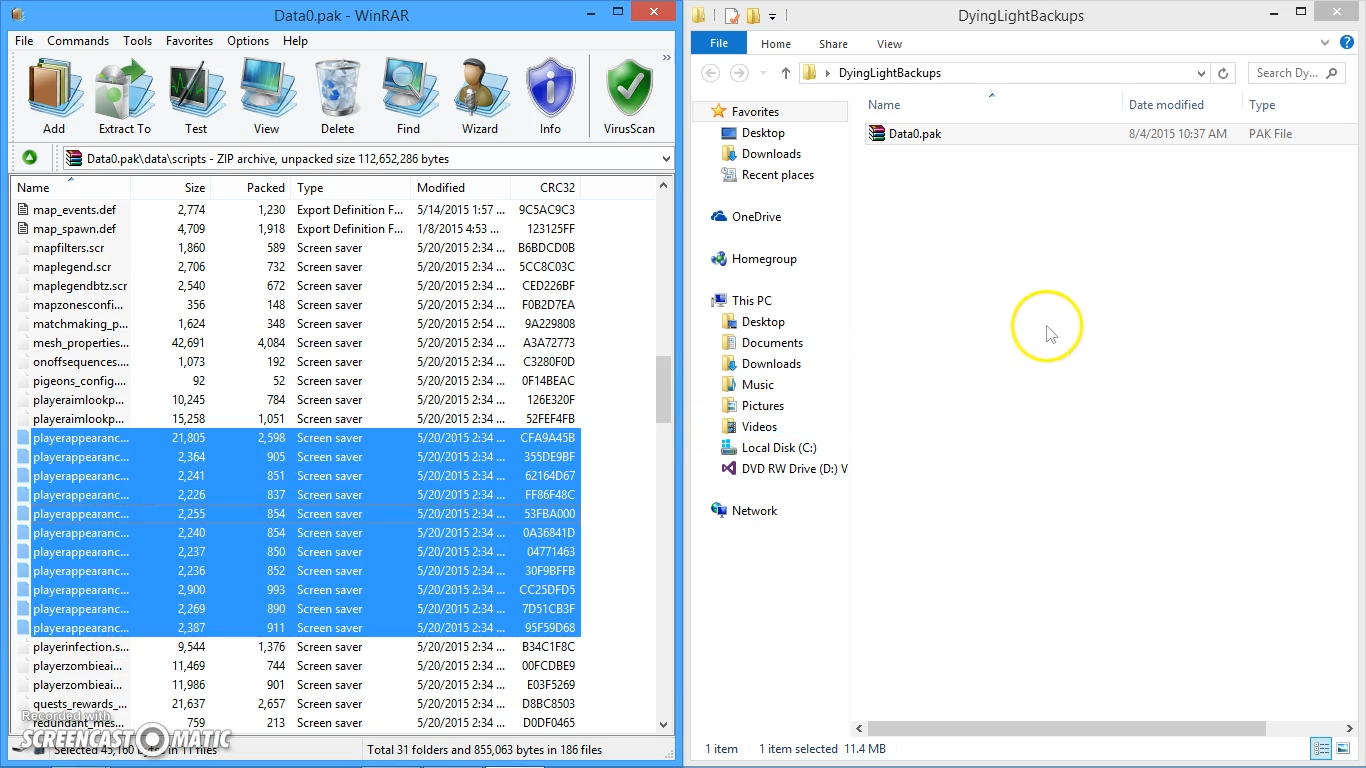The image size is (1366, 768).
Task: Click the Explorer Forward arrow button
Action: 739,73
